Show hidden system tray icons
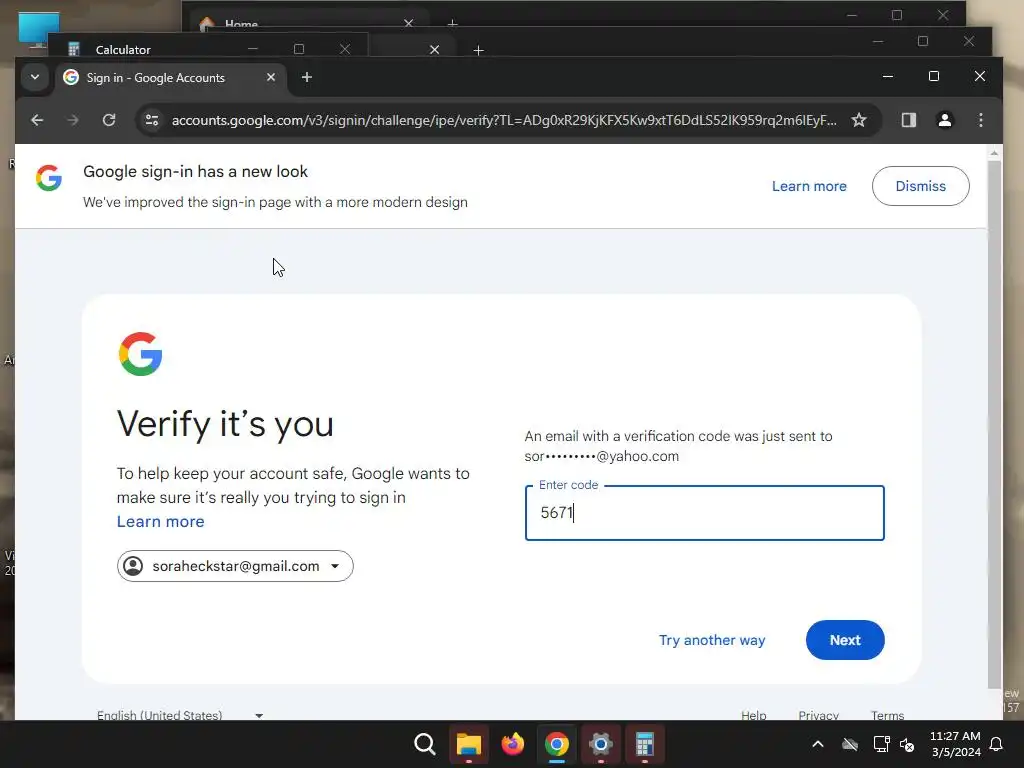 pos(818,744)
